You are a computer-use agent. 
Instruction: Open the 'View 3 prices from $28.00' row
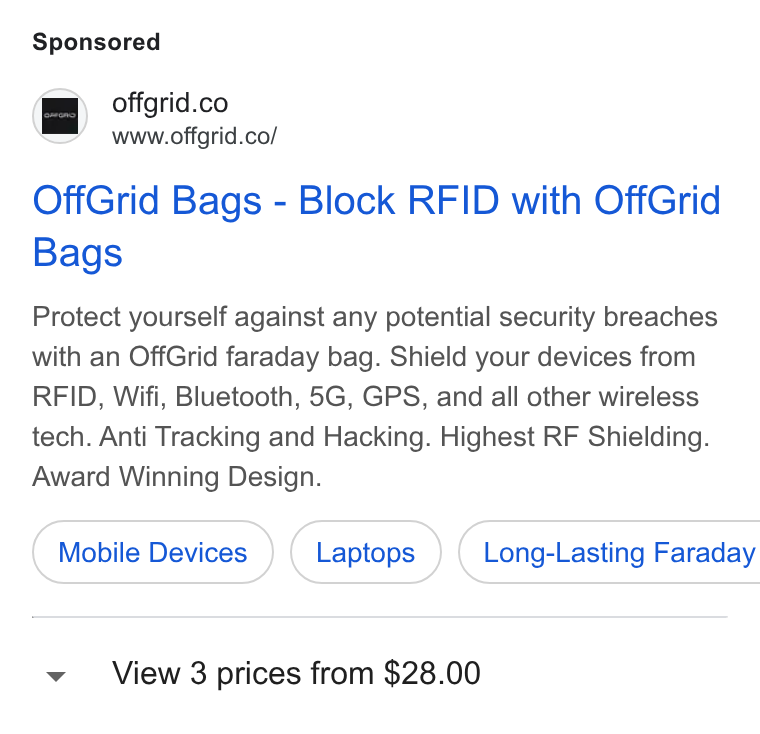pos(380,673)
